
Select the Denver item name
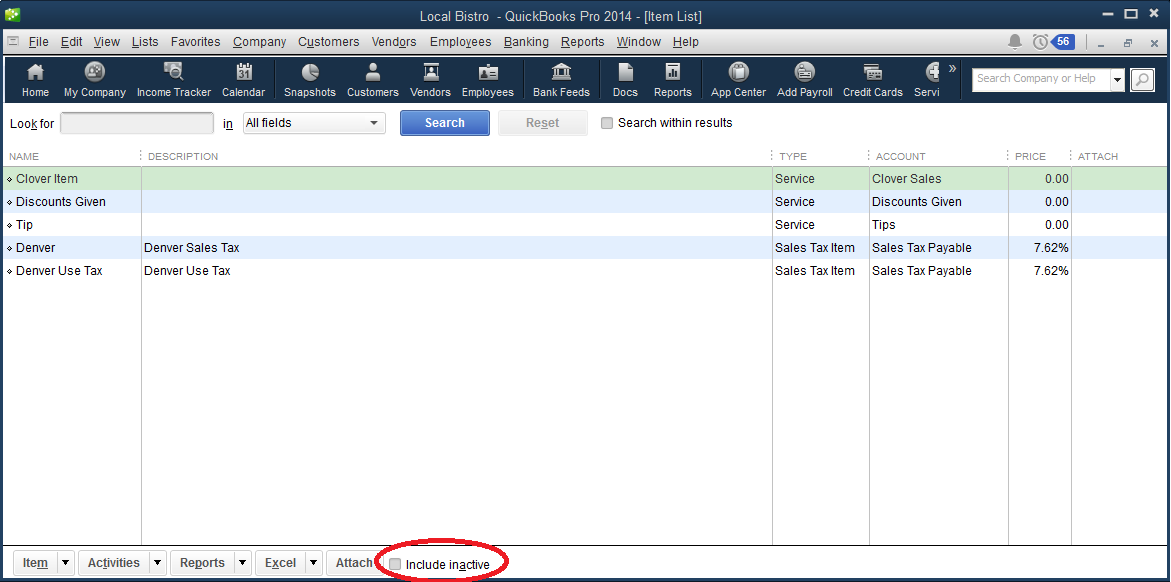click(36, 248)
